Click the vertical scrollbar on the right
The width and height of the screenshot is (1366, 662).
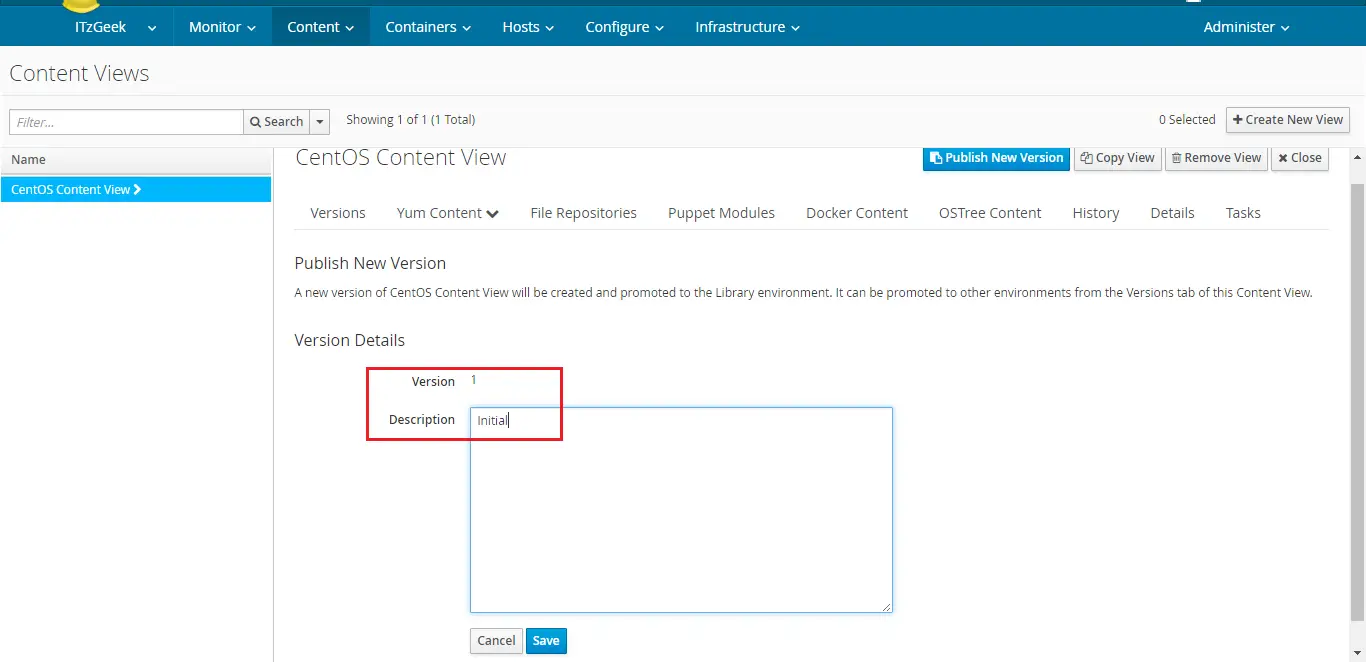point(1357,400)
